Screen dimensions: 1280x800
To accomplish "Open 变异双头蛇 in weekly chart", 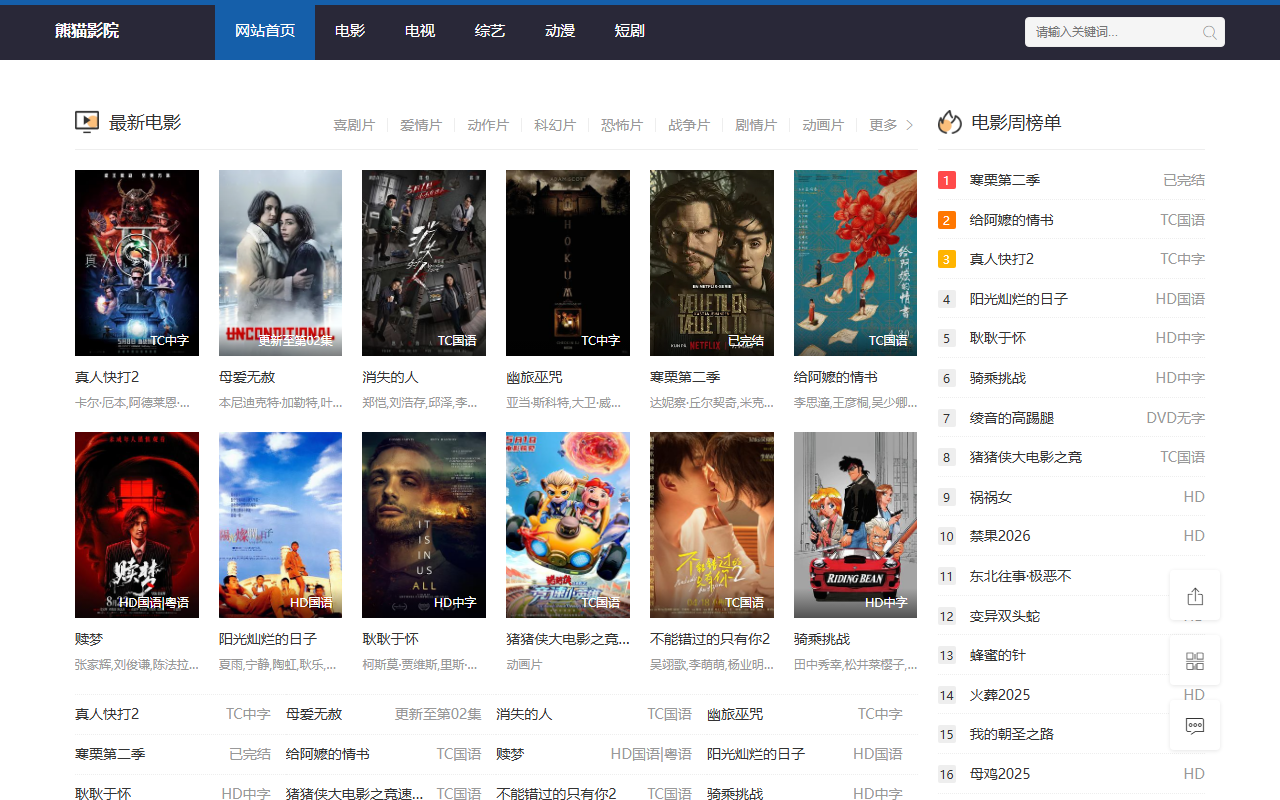I will 1005,616.
